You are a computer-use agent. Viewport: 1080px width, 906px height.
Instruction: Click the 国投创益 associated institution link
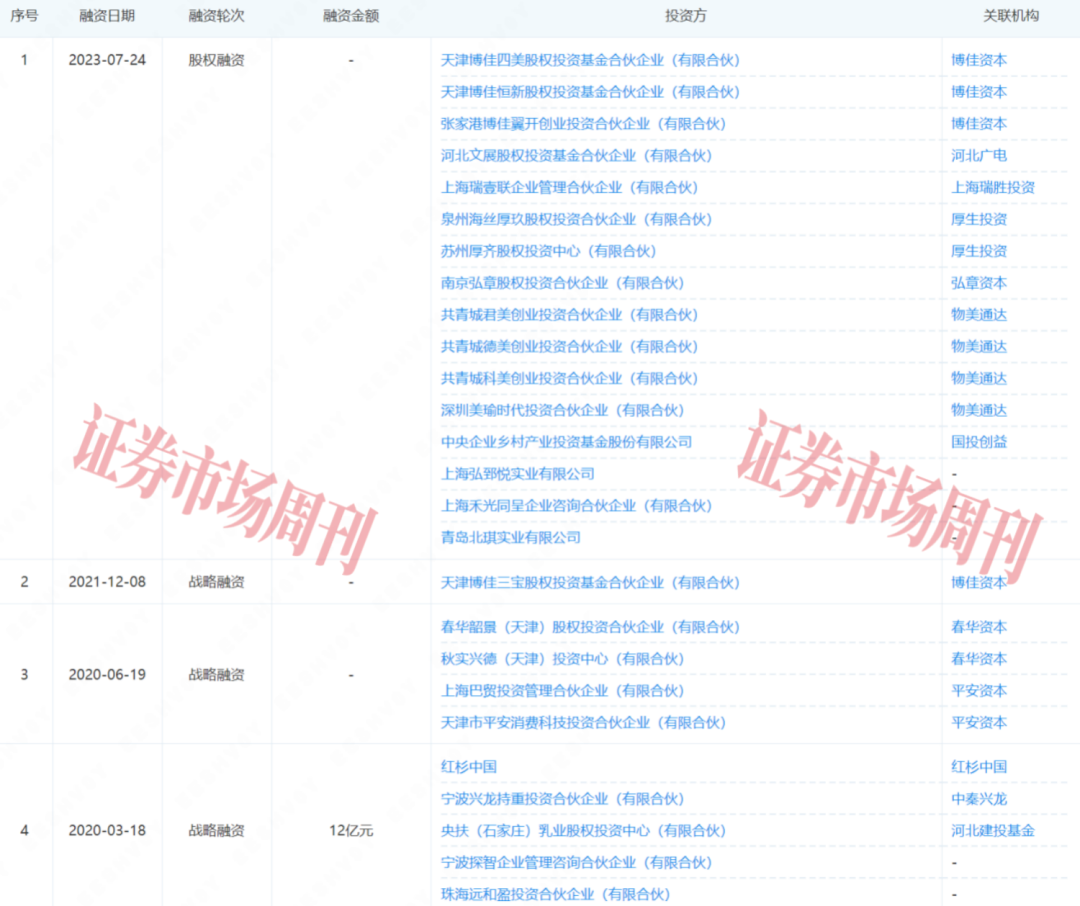tap(978, 441)
